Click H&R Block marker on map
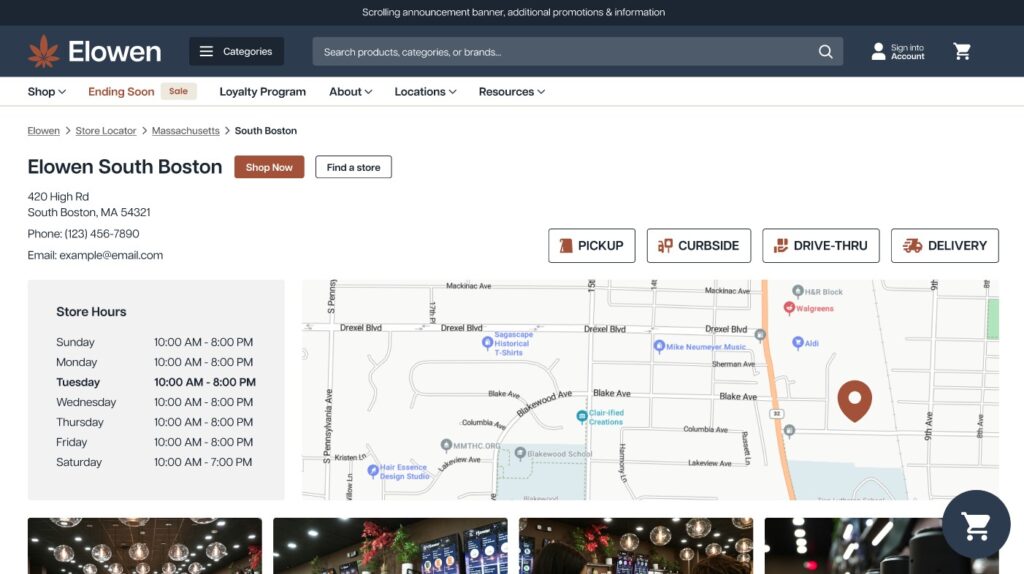Viewport: 1024px width, 574px height. [x=797, y=291]
